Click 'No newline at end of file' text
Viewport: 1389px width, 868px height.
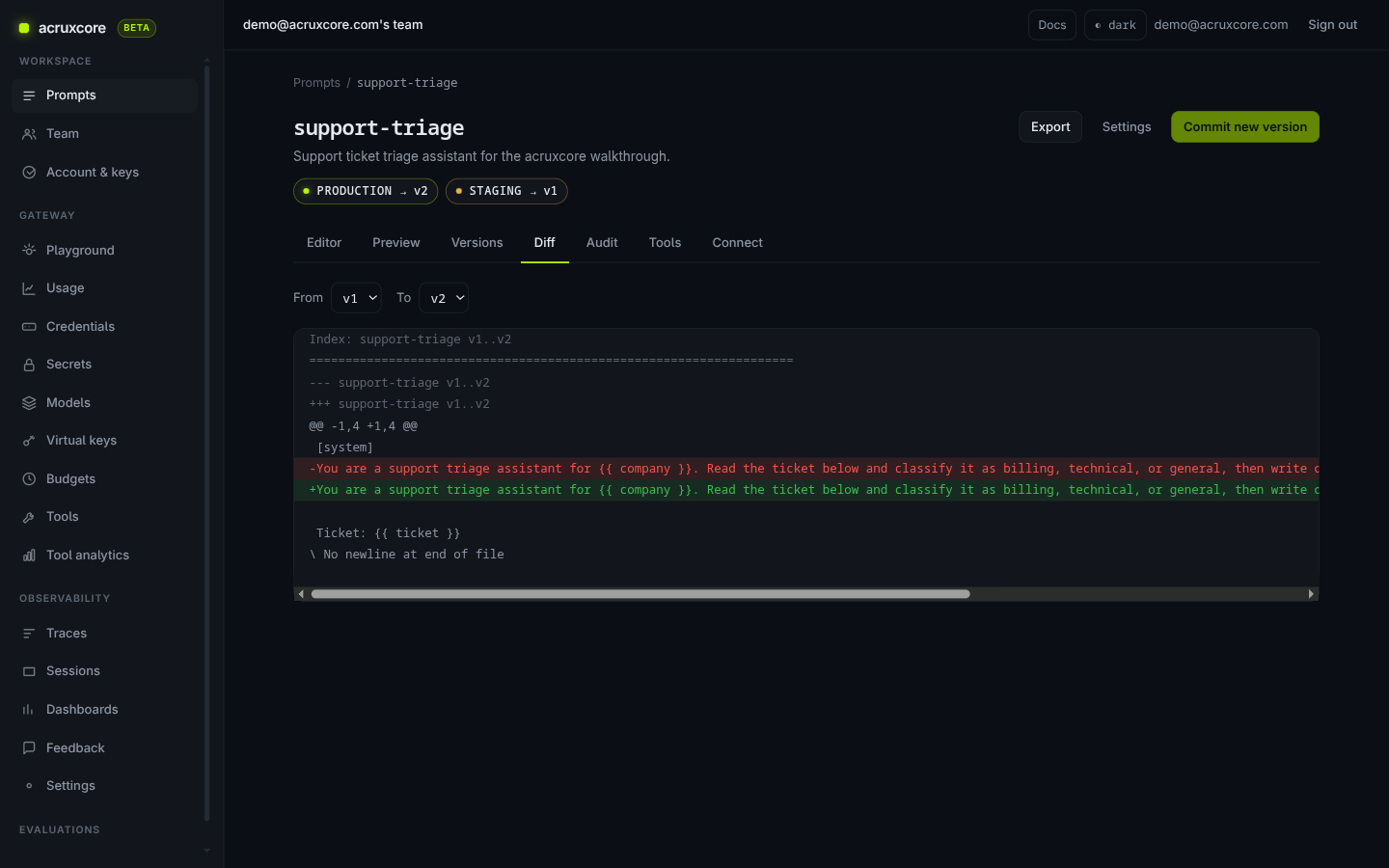[414, 555]
